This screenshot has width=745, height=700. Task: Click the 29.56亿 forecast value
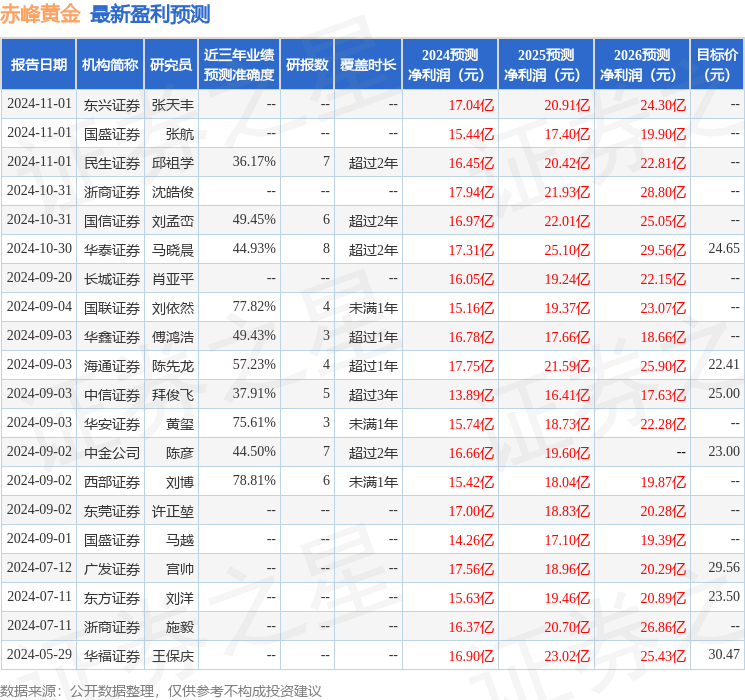click(x=663, y=250)
